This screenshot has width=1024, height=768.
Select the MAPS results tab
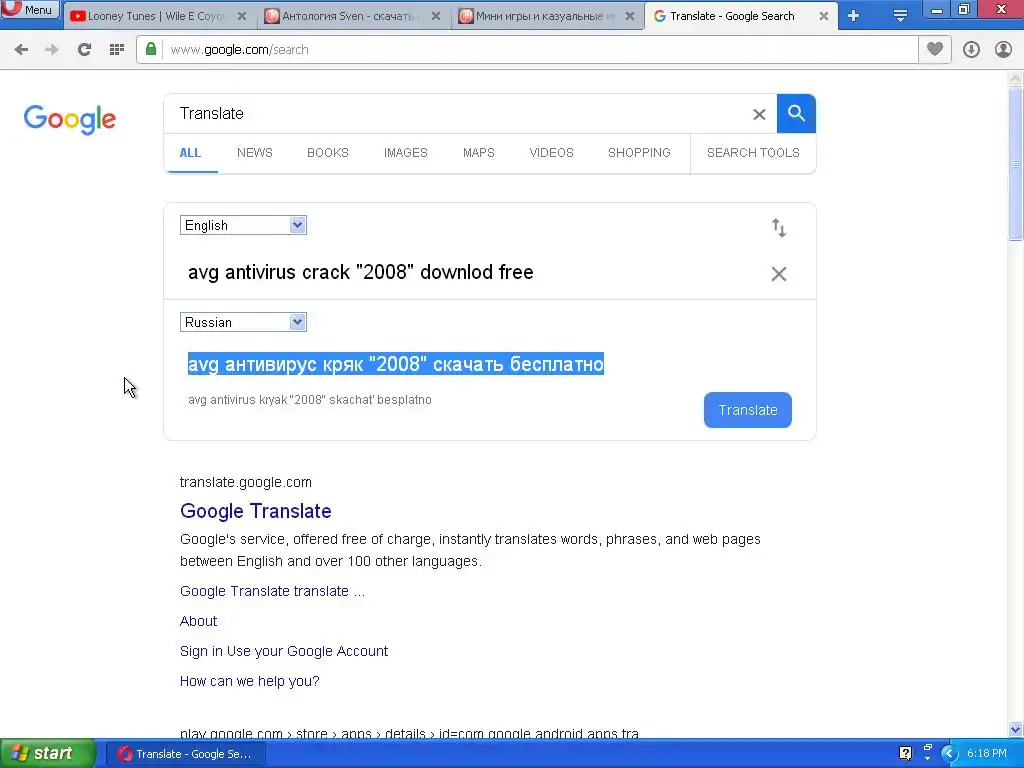click(479, 153)
